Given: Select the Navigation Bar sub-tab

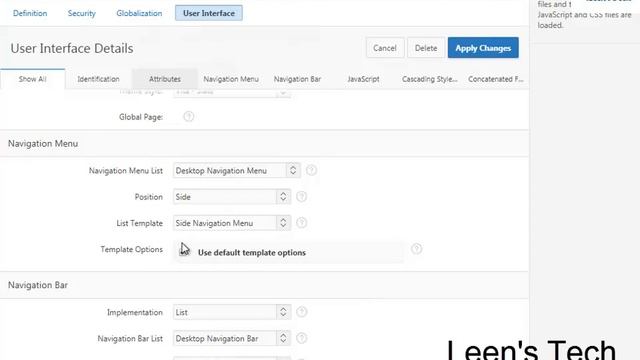Looking at the screenshot, I should click(297, 79).
